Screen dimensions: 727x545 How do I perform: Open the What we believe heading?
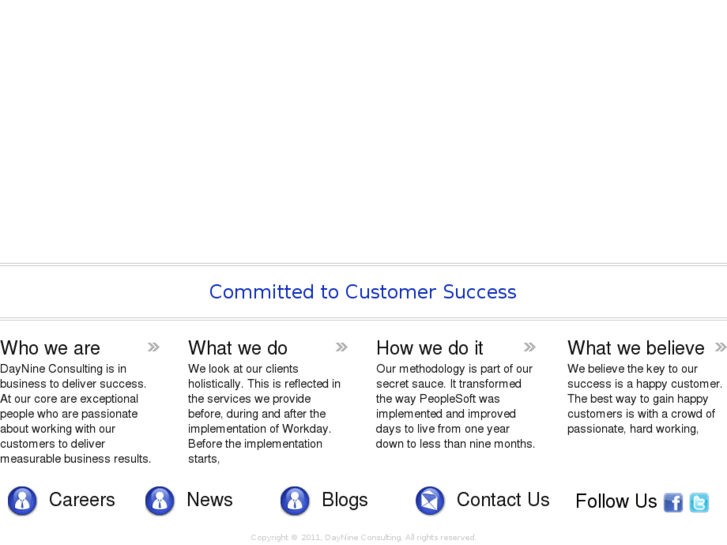point(636,348)
